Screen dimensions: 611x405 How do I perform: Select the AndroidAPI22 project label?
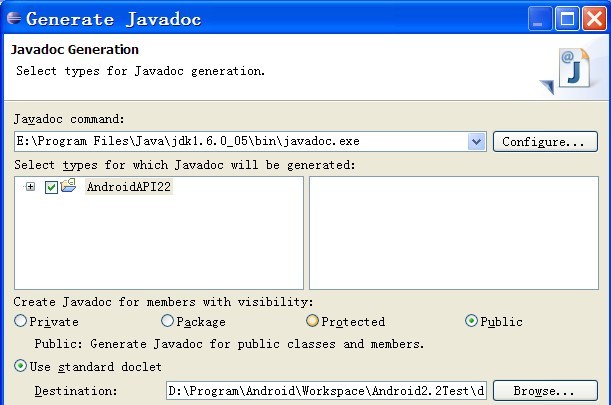click(x=129, y=187)
